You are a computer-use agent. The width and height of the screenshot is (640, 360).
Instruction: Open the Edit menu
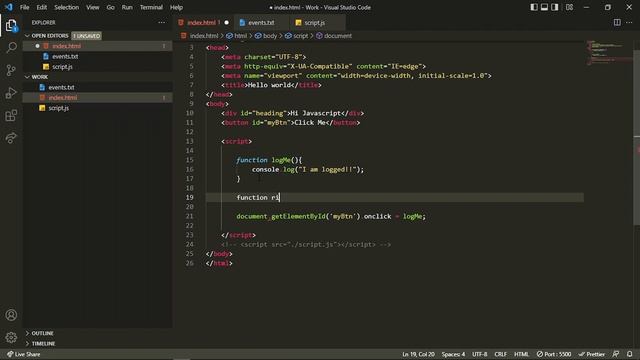[42, 7]
